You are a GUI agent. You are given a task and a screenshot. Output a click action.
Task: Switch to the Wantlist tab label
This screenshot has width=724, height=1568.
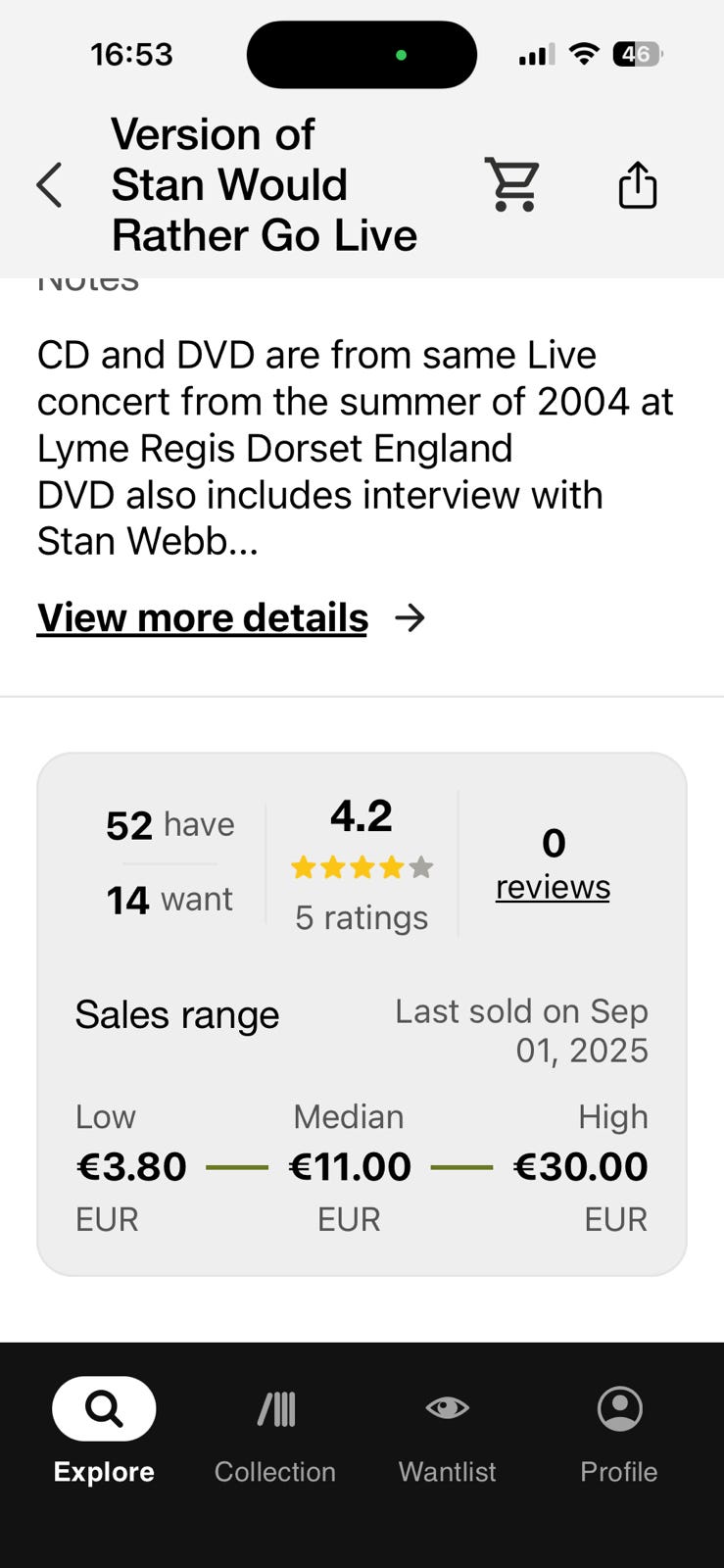pyautogui.click(x=447, y=1471)
